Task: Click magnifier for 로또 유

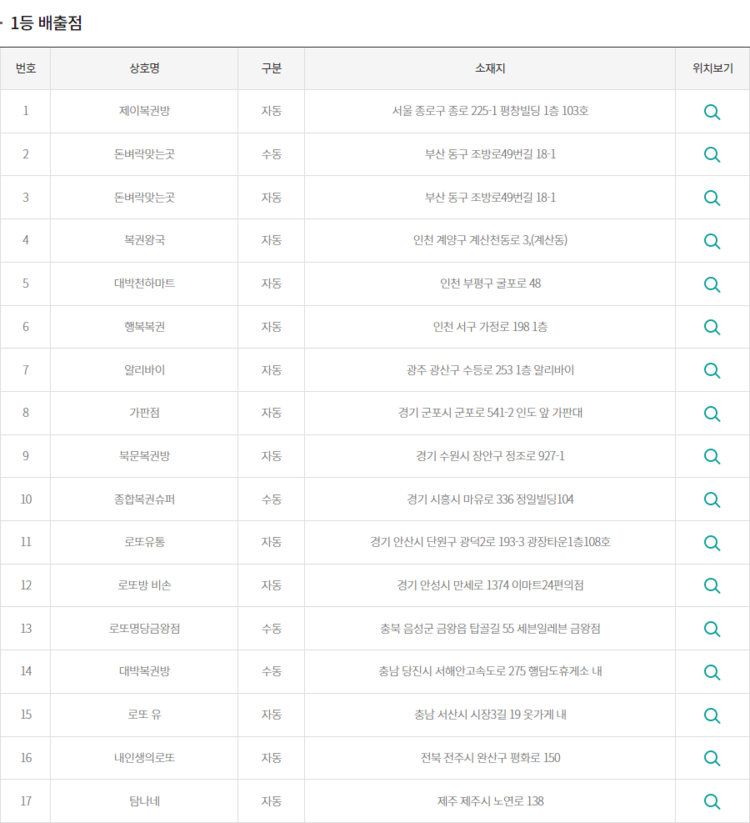Action: (x=712, y=715)
